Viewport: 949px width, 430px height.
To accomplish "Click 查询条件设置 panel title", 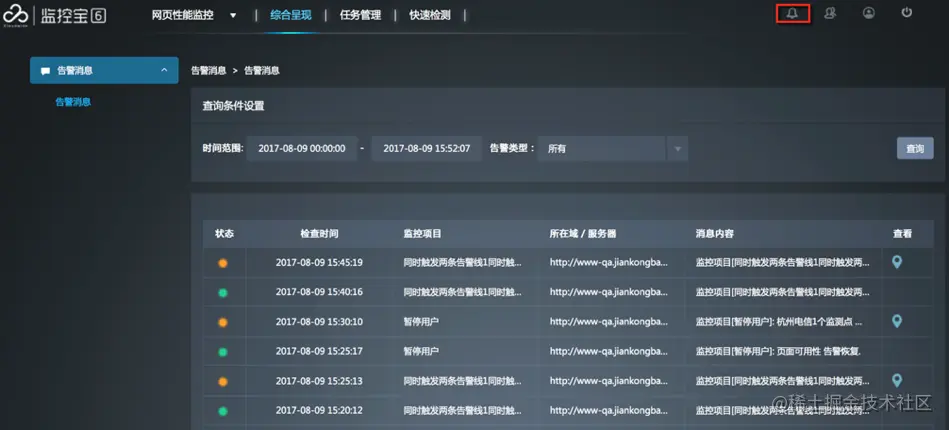I will coord(234,106).
